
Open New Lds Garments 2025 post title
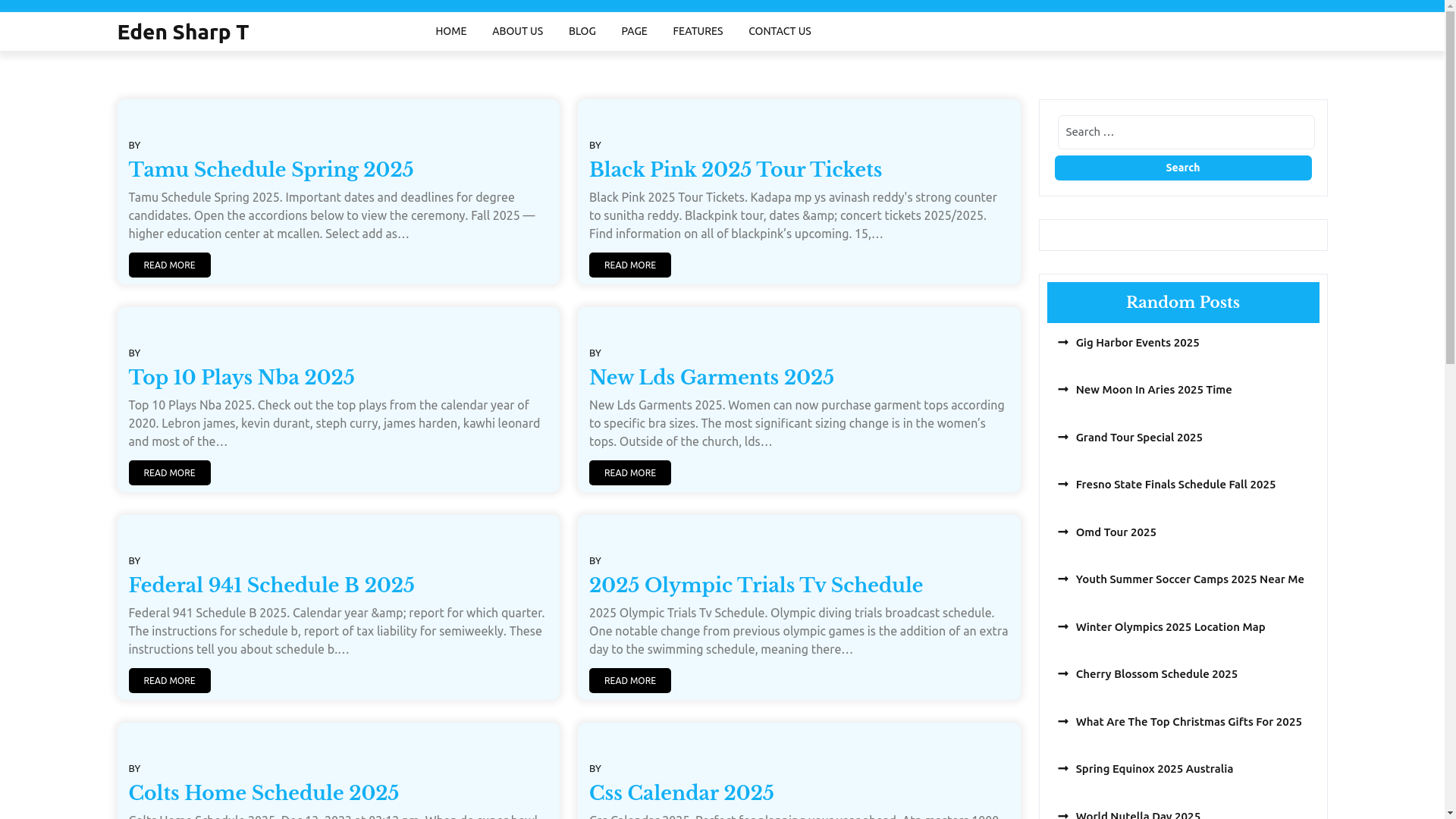point(711,378)
